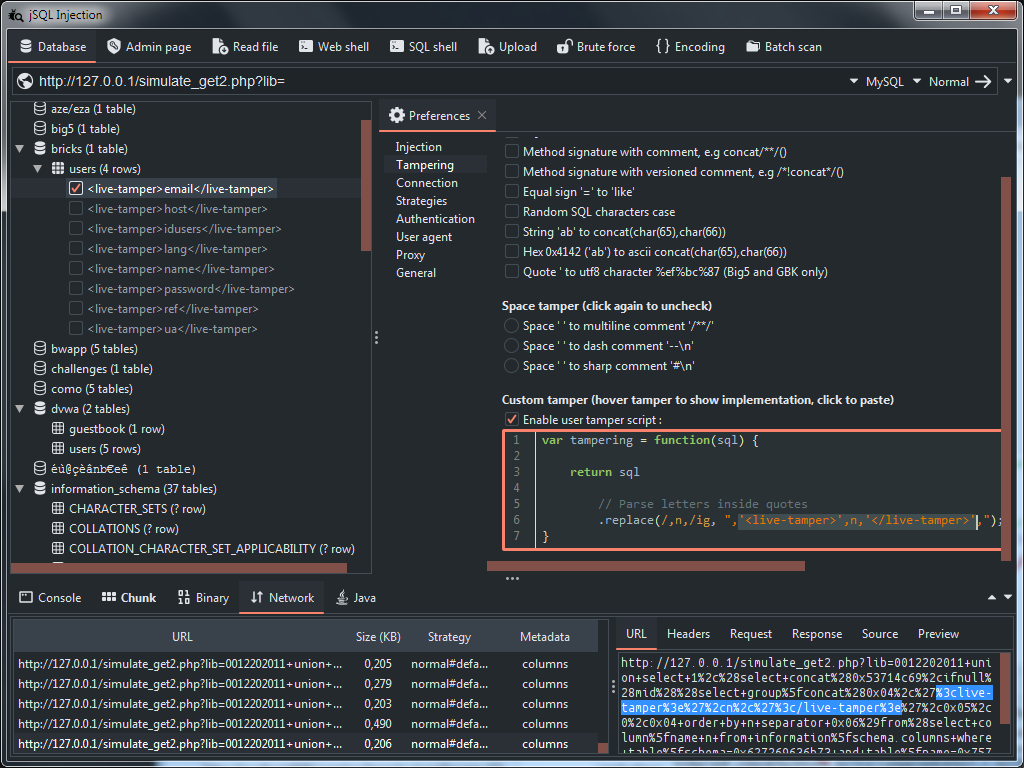Viewport: 1024px width, 768px height.
Task: Open the User agent preferences section
Action: (424, 237)
